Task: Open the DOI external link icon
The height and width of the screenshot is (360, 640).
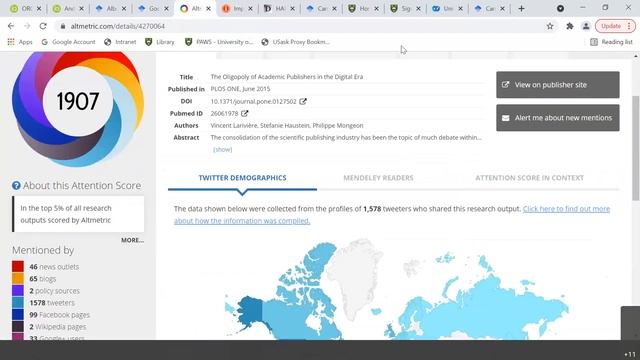Action: 303,101
